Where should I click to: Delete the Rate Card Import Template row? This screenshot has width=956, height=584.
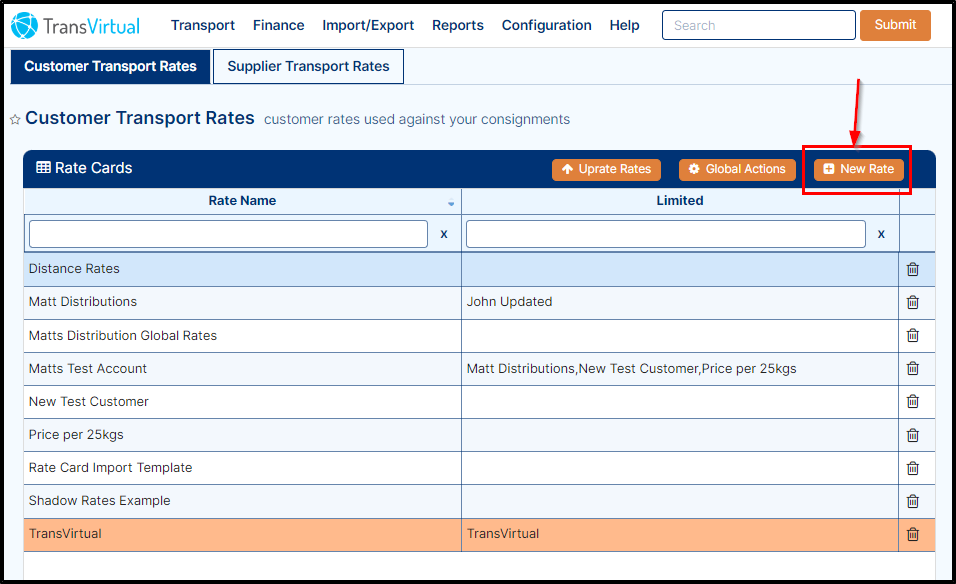(x=913, y=468)
